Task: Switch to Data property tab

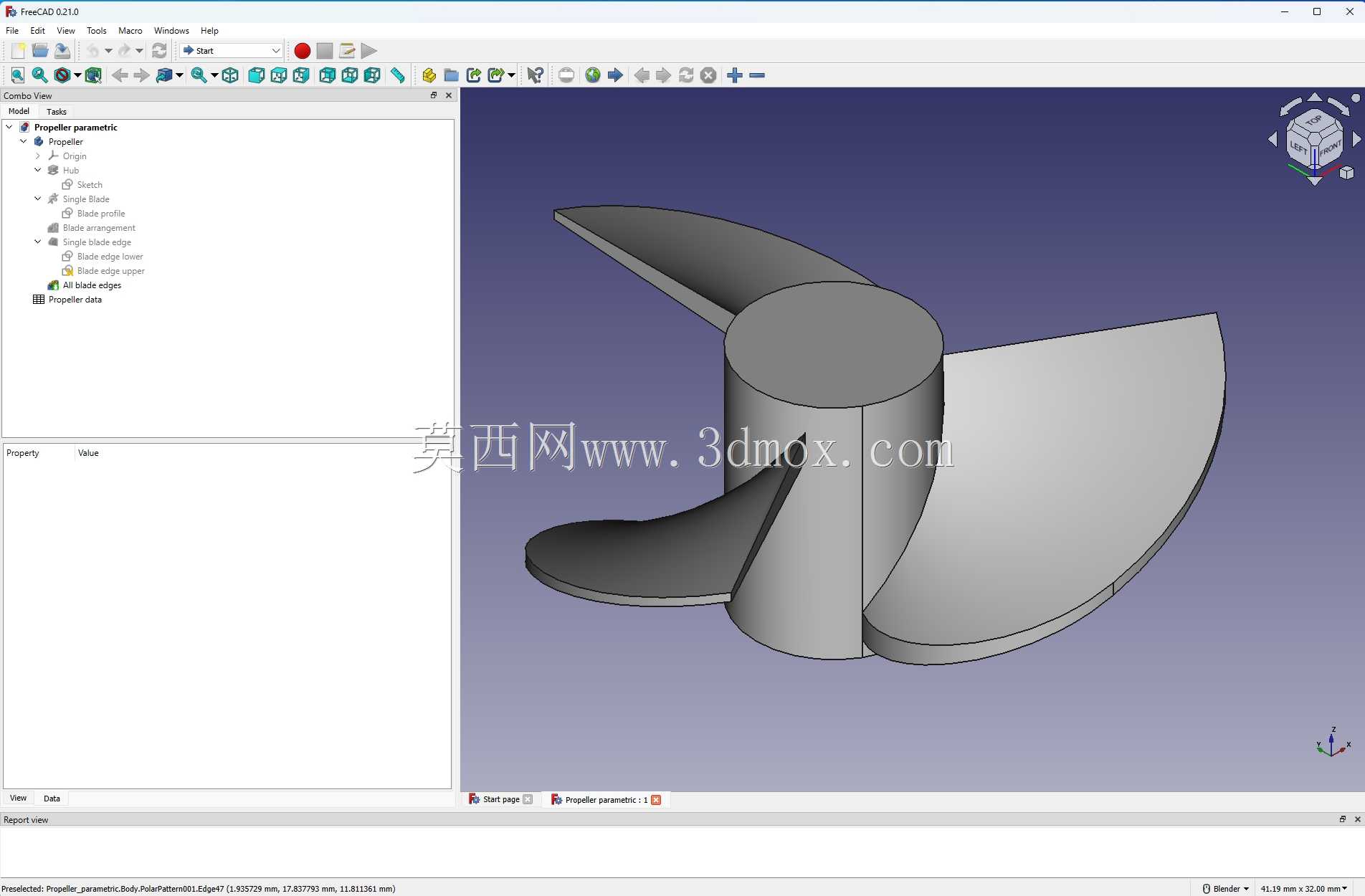Action: tap(52, 799)
